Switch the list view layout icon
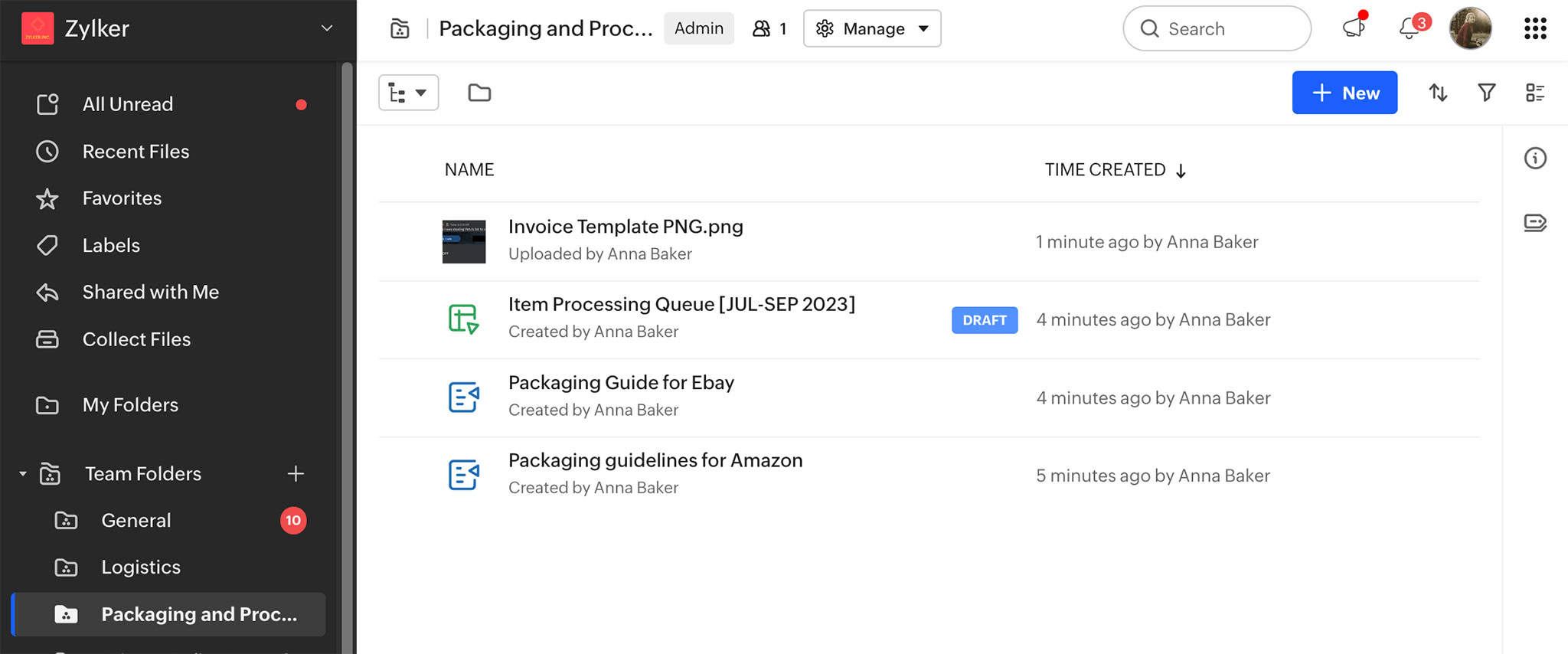Screen dimensions: 1568x654 coord(1535,93)
